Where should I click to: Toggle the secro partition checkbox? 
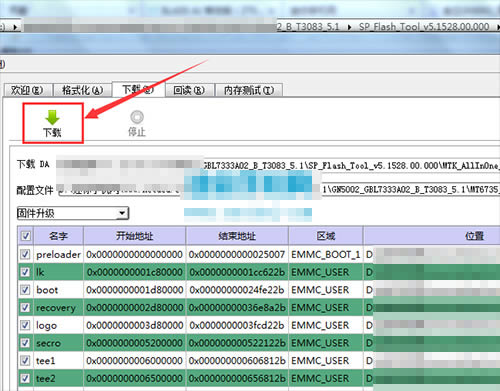(25, 343)
